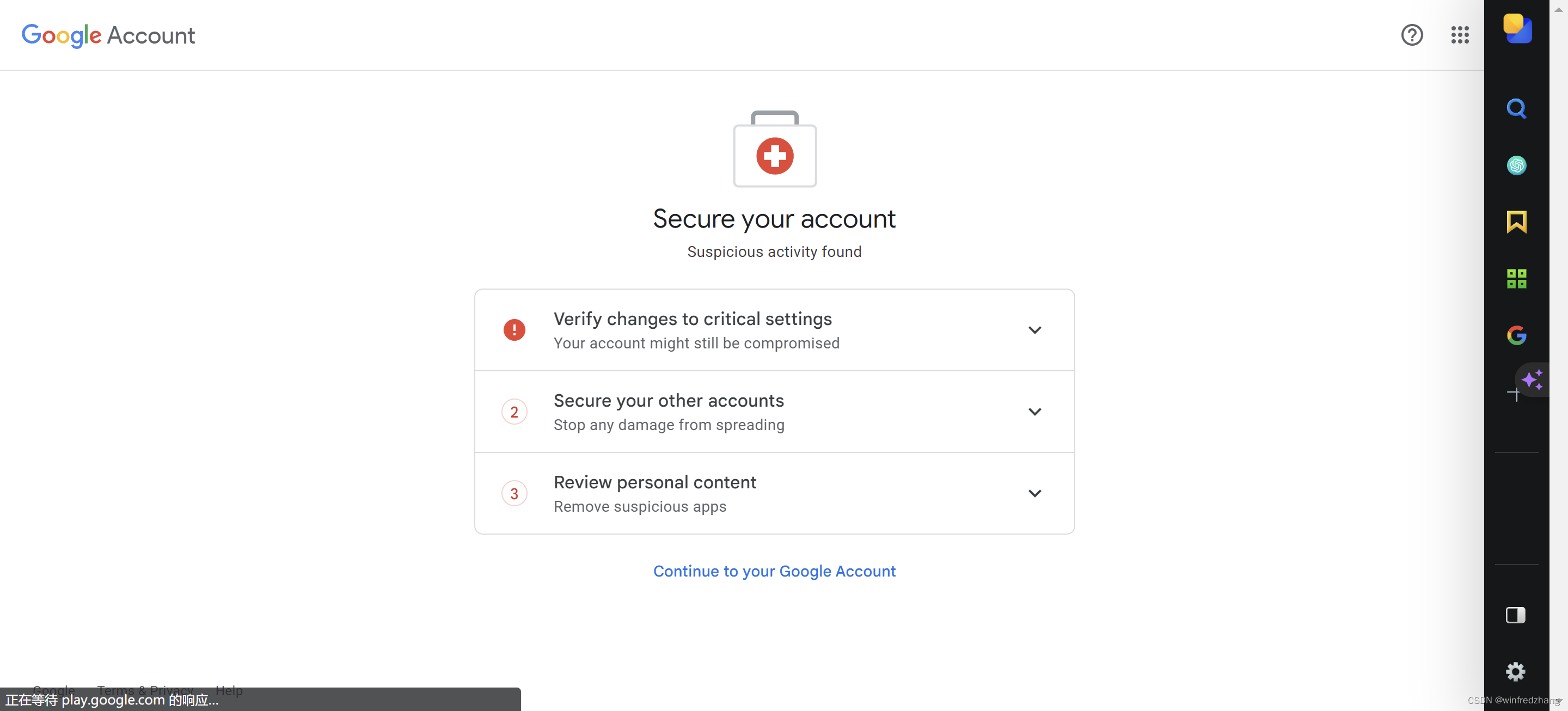This screenshot has height=711, width=1568.
Task: Expand Secure your other accounts chevron
Action: click(1034, 412)
